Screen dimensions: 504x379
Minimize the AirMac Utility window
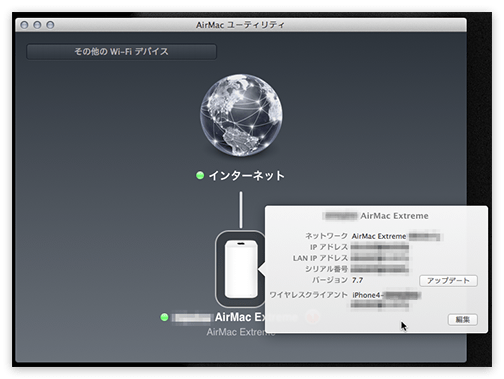tap(37, 25)
